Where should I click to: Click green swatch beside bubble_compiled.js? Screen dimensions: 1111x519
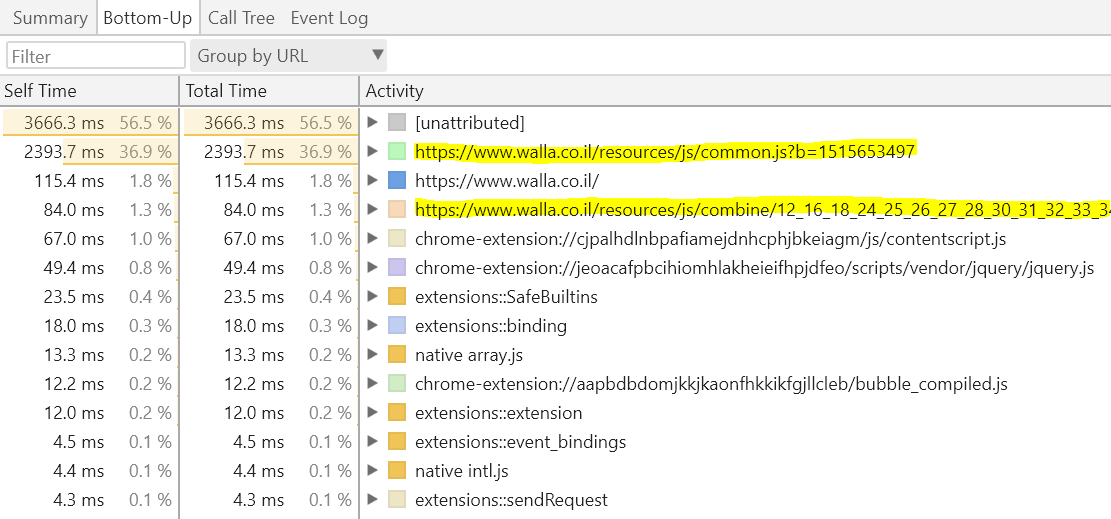click(397, 384)
